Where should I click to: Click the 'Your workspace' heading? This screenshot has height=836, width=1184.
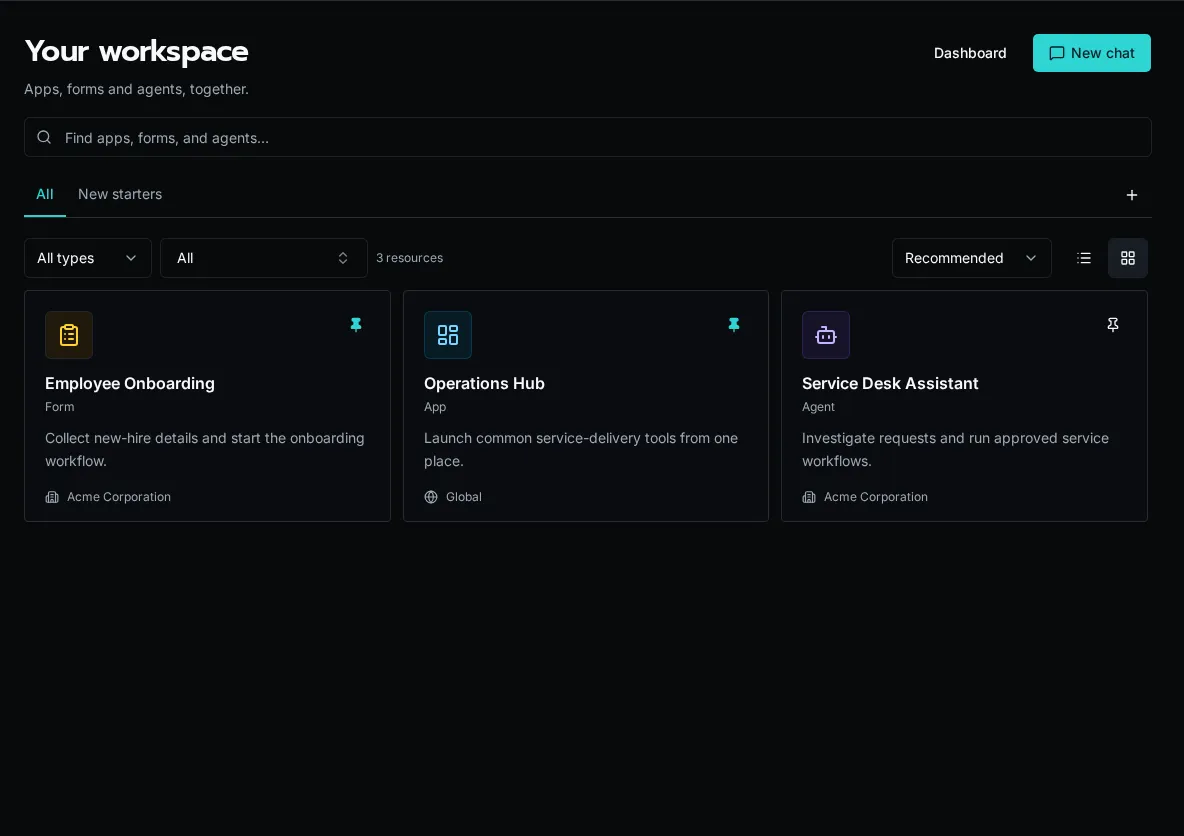[x=137, y=51]
